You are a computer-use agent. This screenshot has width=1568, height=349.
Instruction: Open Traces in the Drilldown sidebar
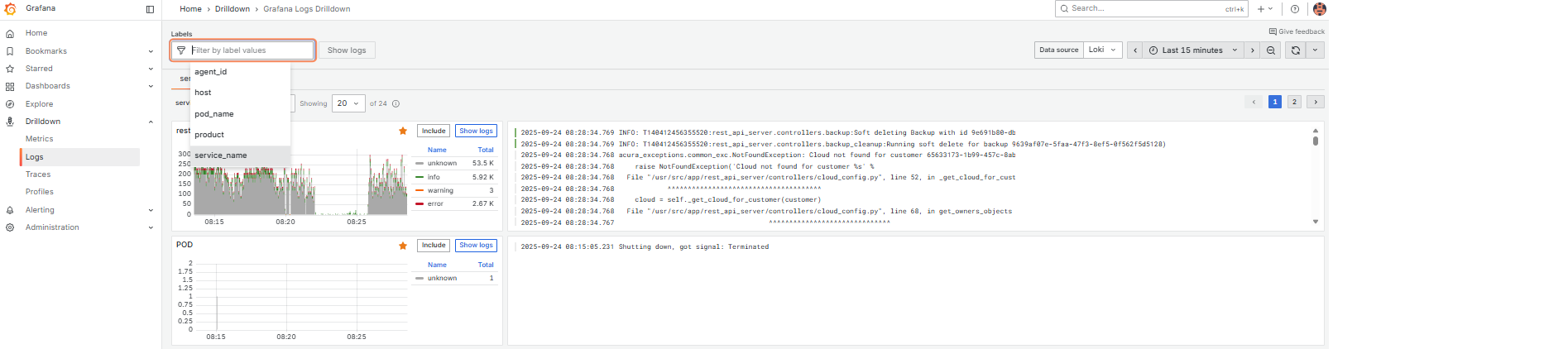coord(38,174)
